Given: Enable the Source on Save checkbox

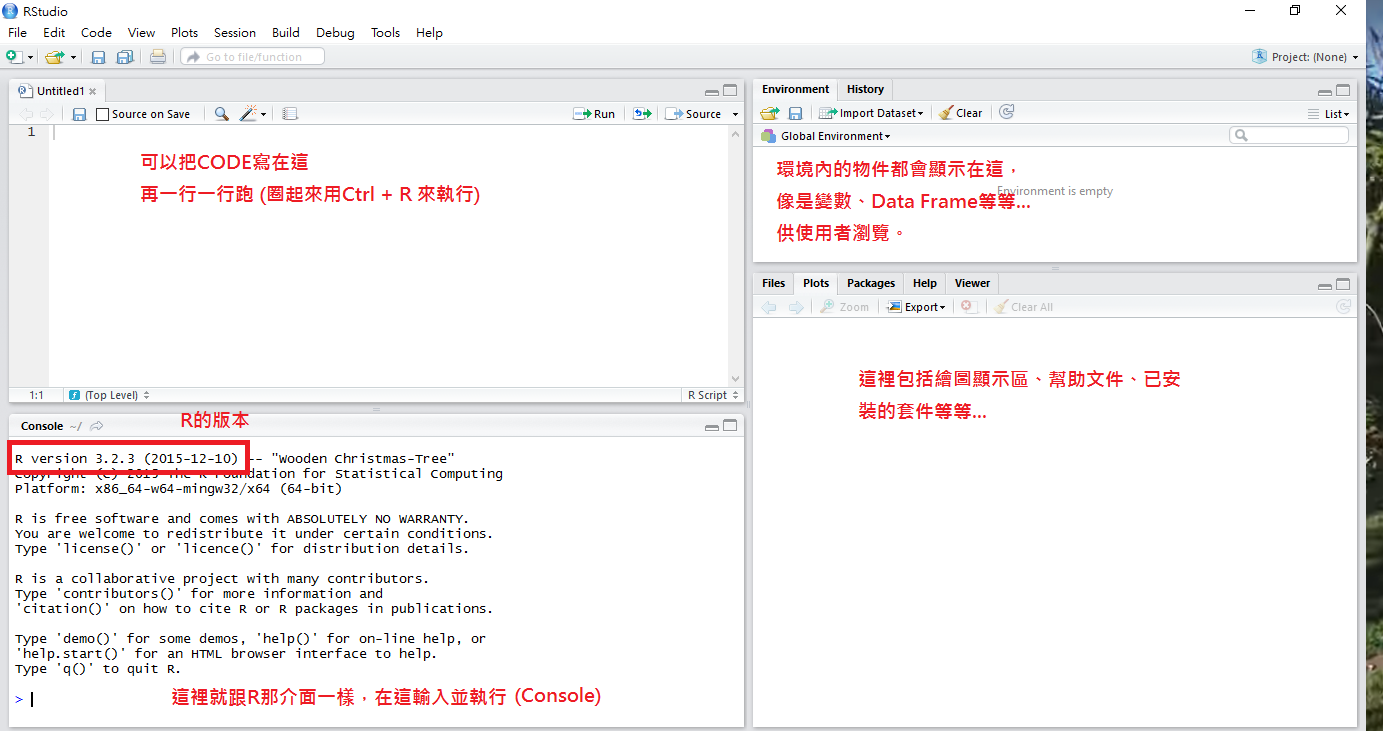Looking at the screenshot, I should (x=102, y=114).
